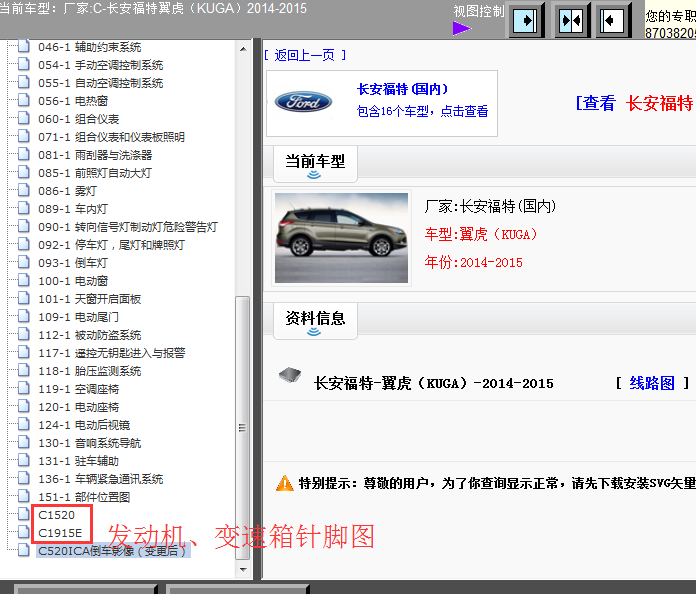Select 100-1 电动窗 in tree
The image size is (696, 594).
(x=73, y=281)
